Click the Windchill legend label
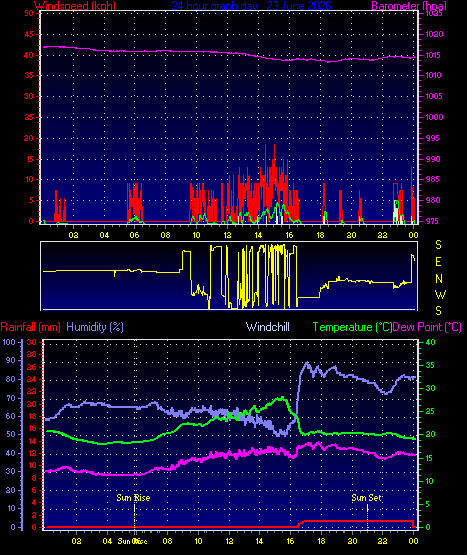The width and height of the screenshot is (467, 555). (268, 327)
